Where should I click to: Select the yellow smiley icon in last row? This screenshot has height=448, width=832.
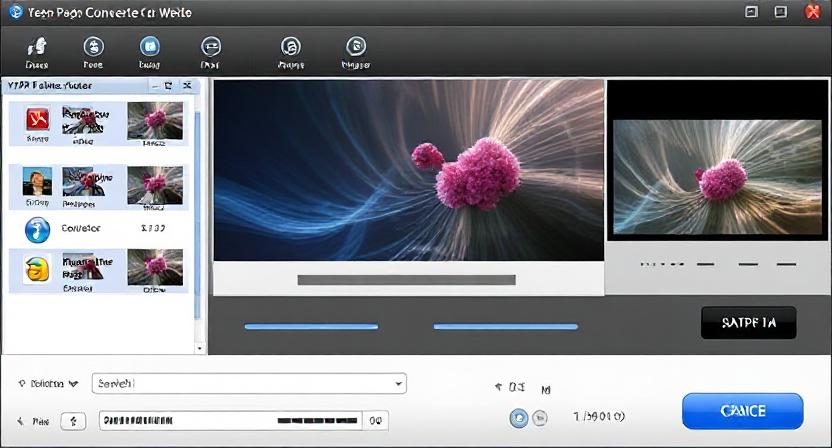[x=38, y=269]
